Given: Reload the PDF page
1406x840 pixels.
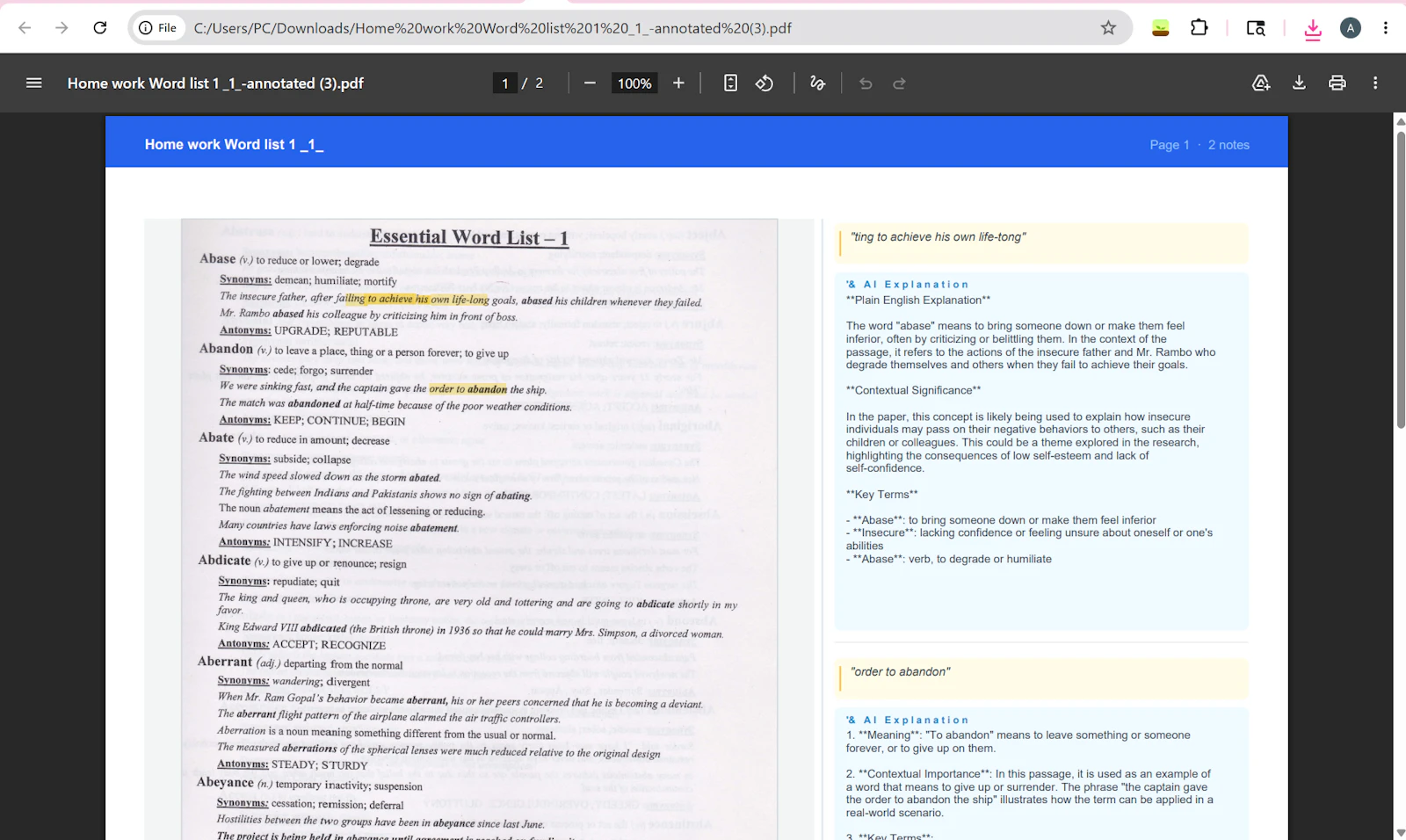Looking at the screenshot, I should pyautogui.click(x=100, y=28).
